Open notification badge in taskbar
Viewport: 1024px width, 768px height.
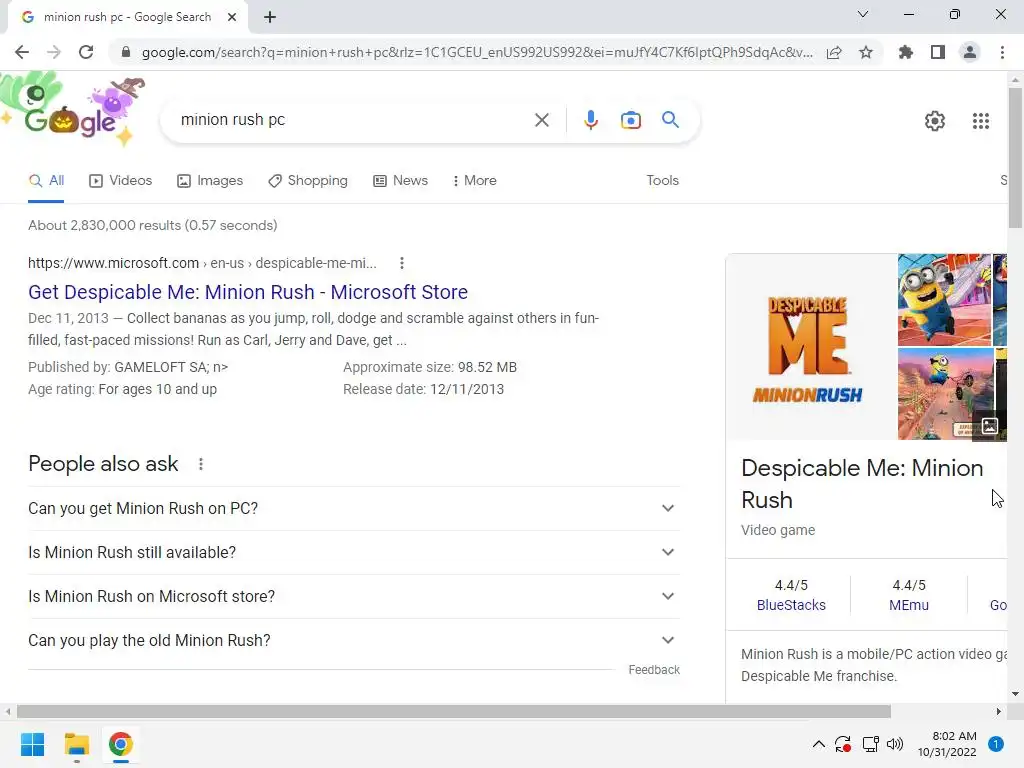coord(996,744)
